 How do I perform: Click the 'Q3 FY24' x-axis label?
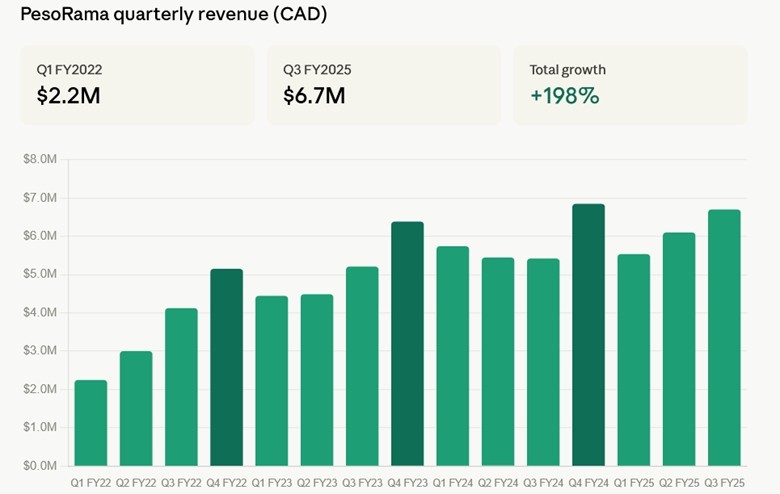543,483
